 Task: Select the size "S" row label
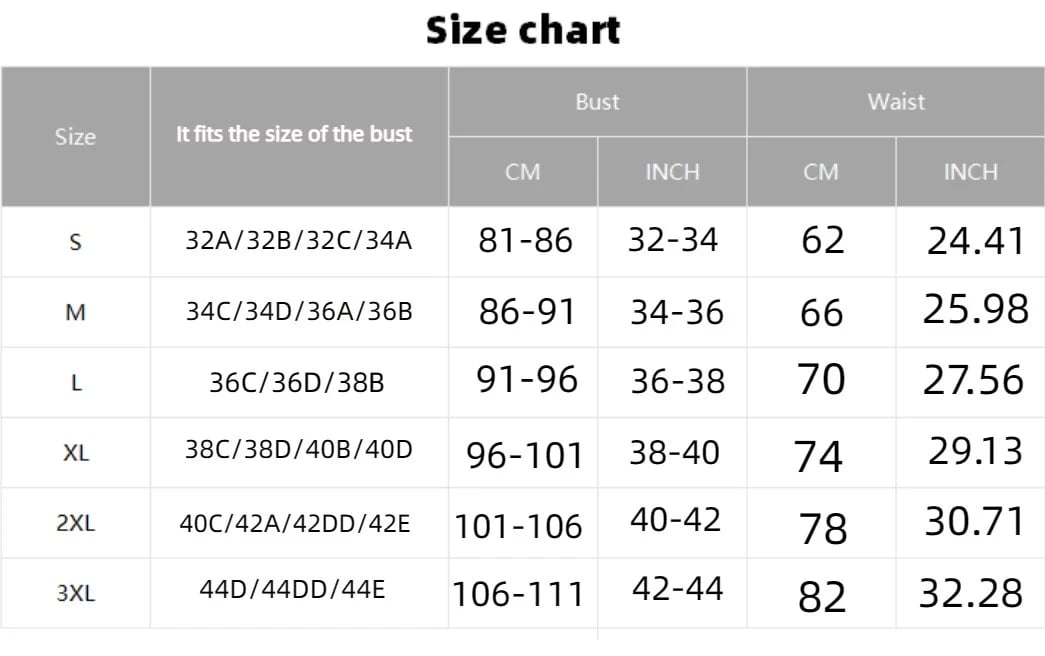75,242
